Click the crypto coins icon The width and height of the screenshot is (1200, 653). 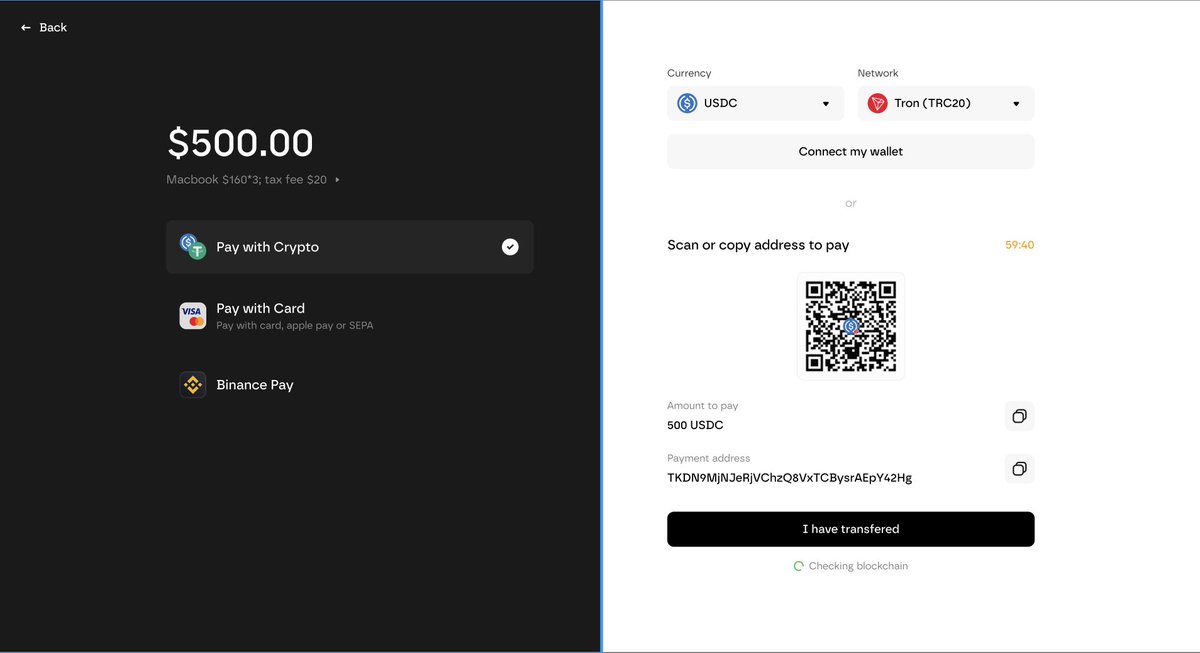(192, 247)
